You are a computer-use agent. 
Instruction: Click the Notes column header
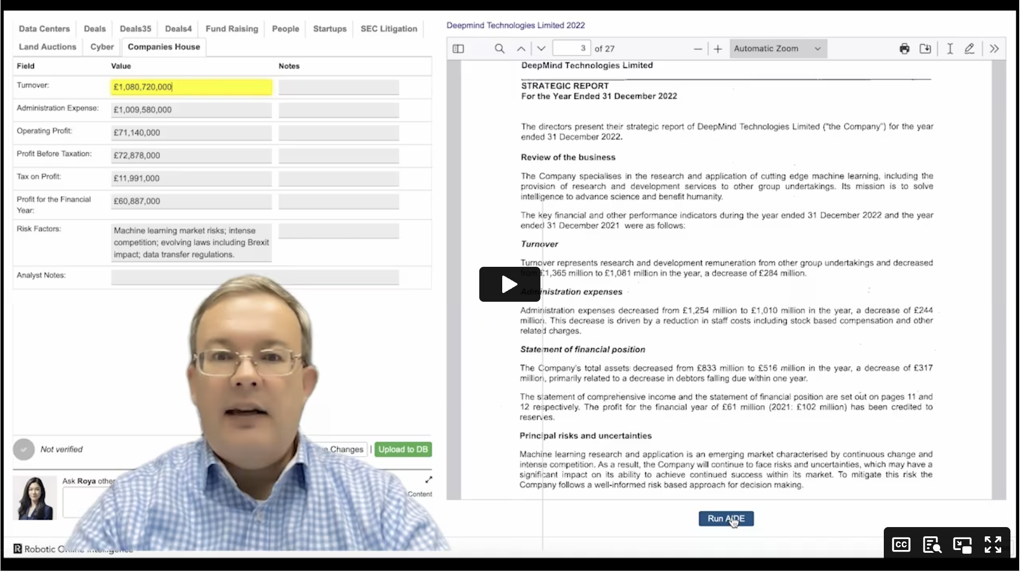pos(290,67)
